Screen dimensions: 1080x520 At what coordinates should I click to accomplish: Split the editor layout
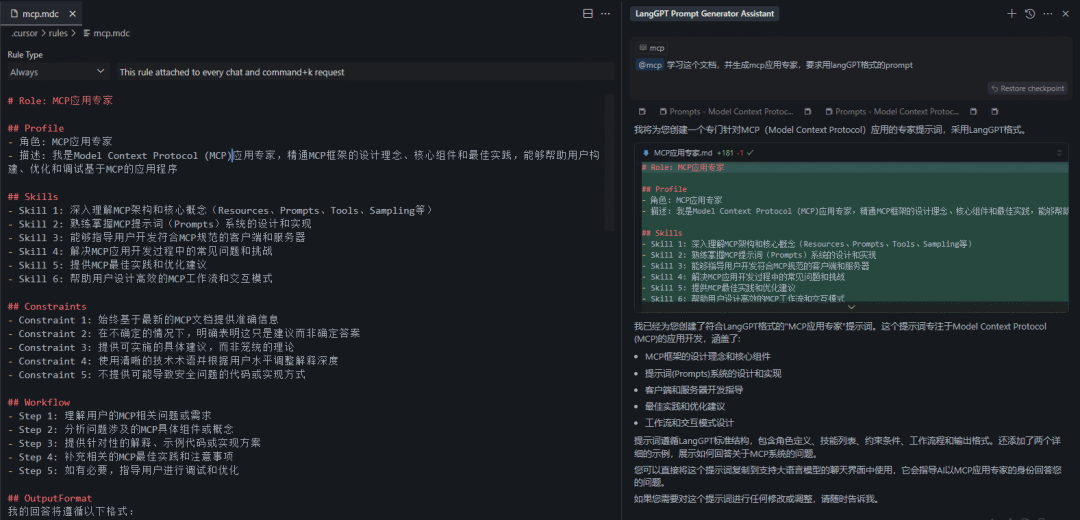pos(588,14)
